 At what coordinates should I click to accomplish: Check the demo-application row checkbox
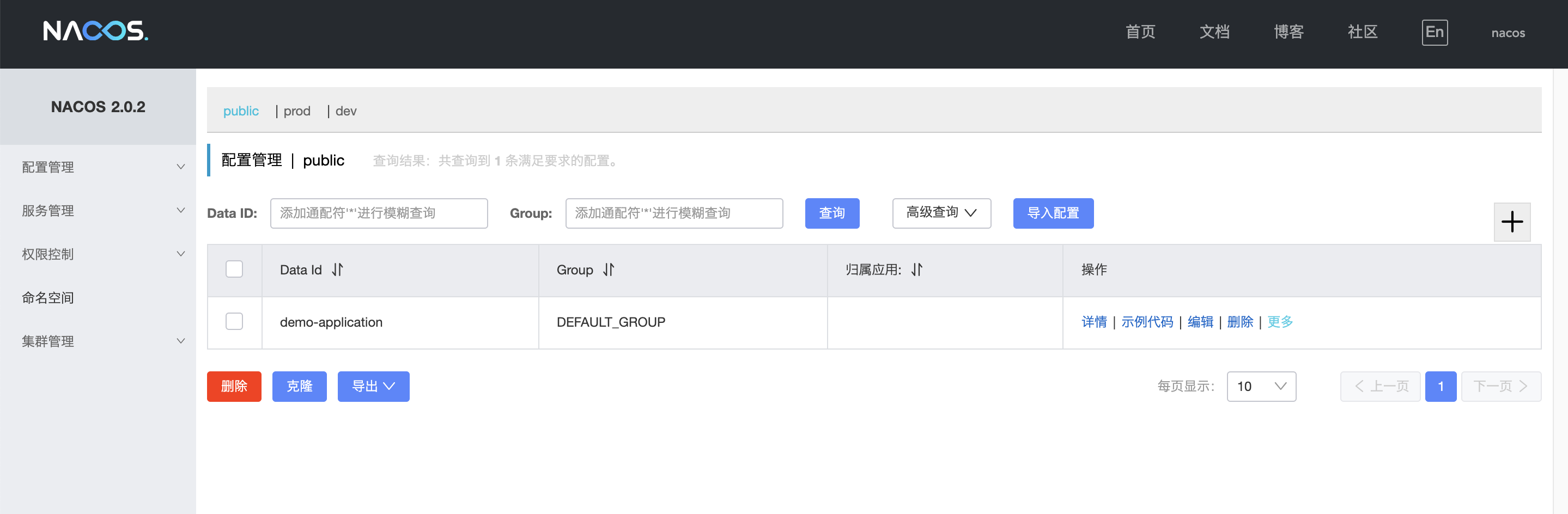pyautogui.click(x=234, y=321)
